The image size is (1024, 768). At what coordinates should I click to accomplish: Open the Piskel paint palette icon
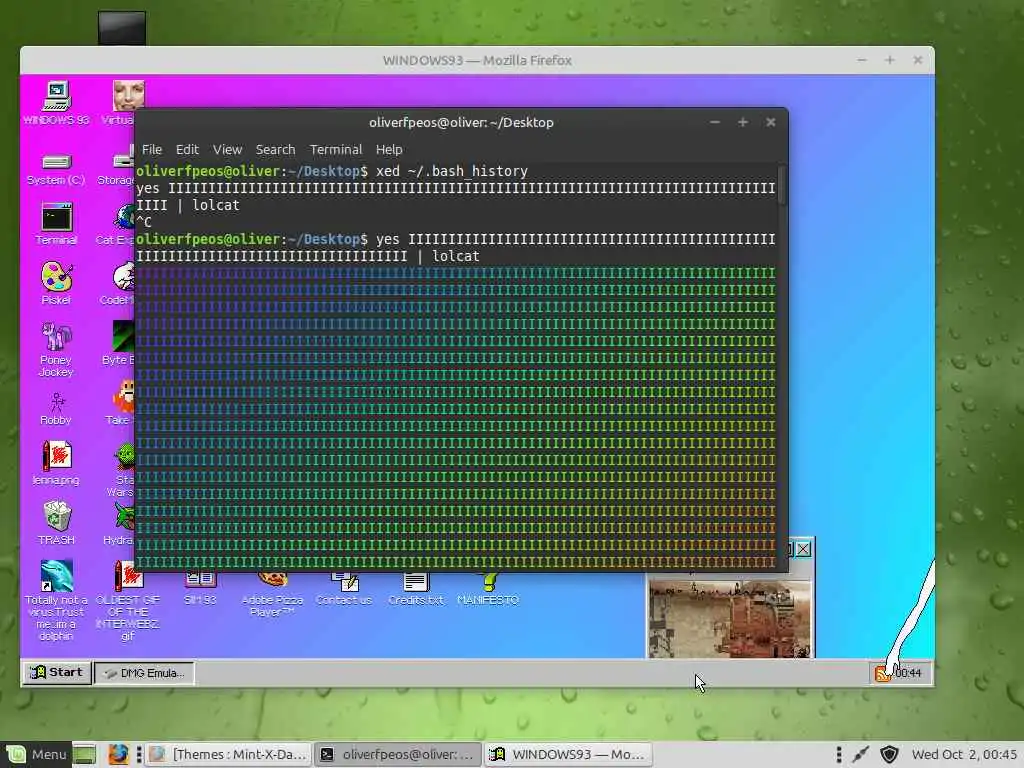pos(56,283)
